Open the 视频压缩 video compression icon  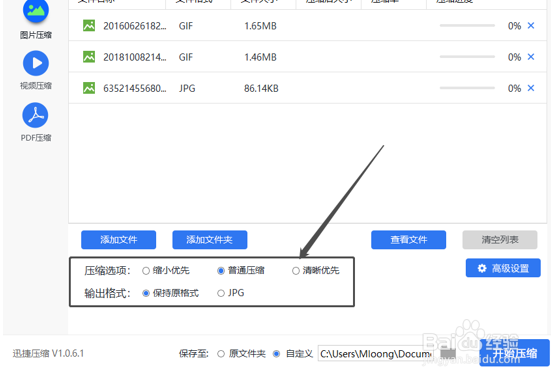[x=35, y=63]
